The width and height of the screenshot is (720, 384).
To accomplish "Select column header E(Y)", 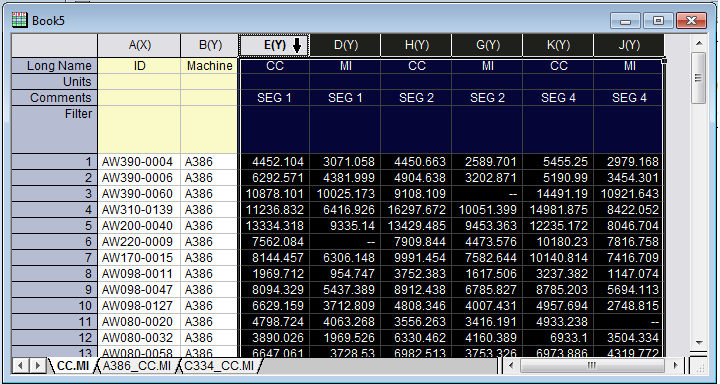I will (274, 45).
